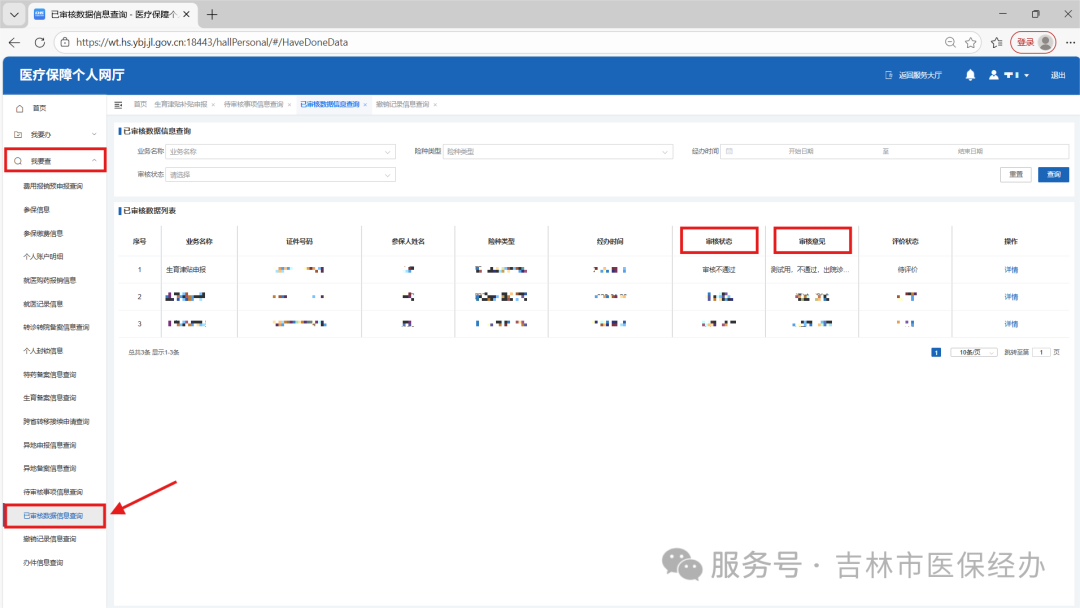Click the blue 查询 button
The image size is (1080, 608).
pyautogui.click(x=1053, y=175)
